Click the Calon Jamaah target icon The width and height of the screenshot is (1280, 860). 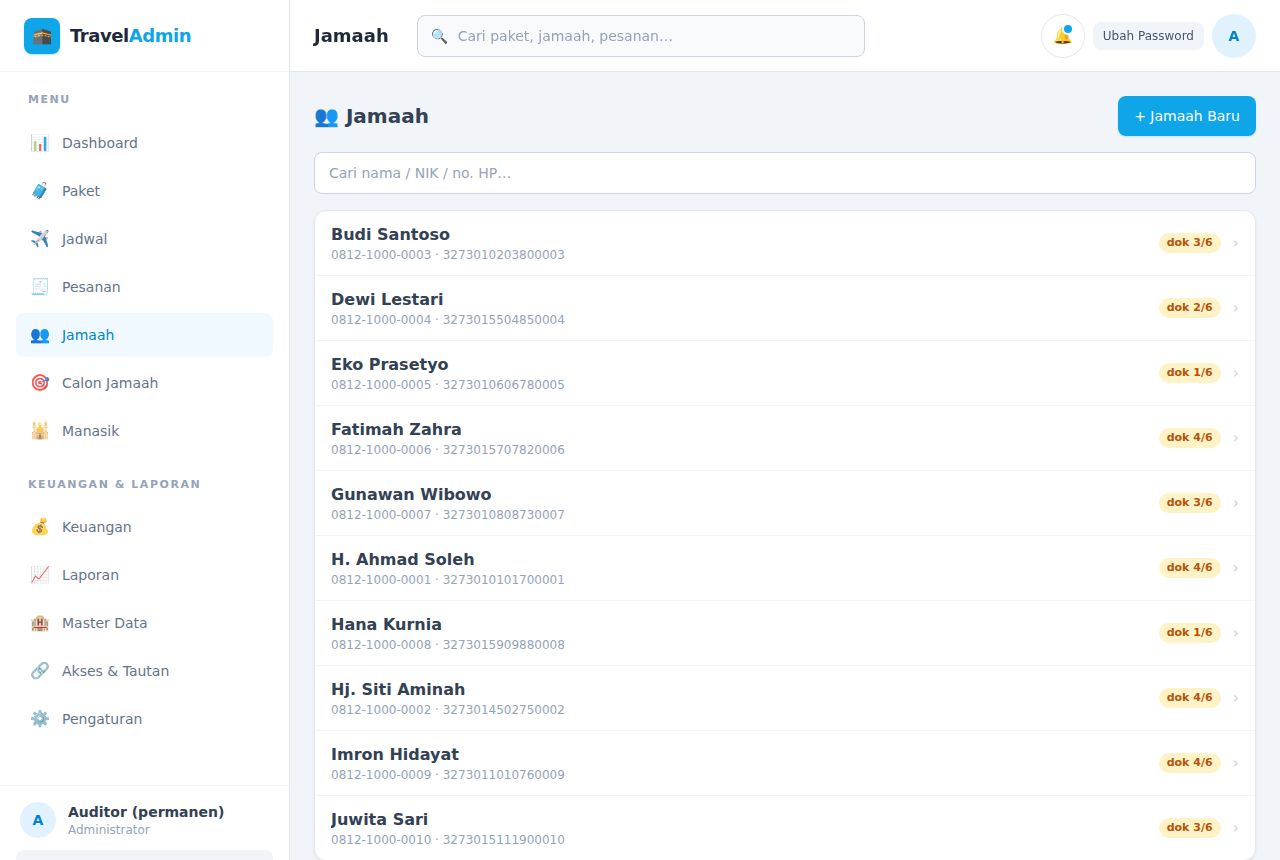[x=40, y=383]
